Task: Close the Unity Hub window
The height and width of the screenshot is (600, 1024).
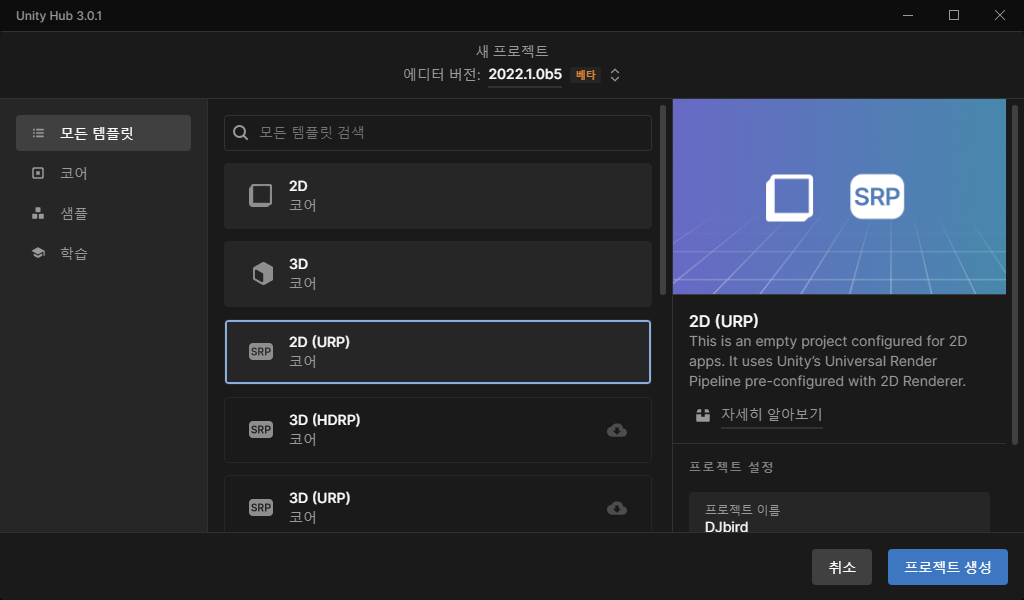Action: (999, 15)
